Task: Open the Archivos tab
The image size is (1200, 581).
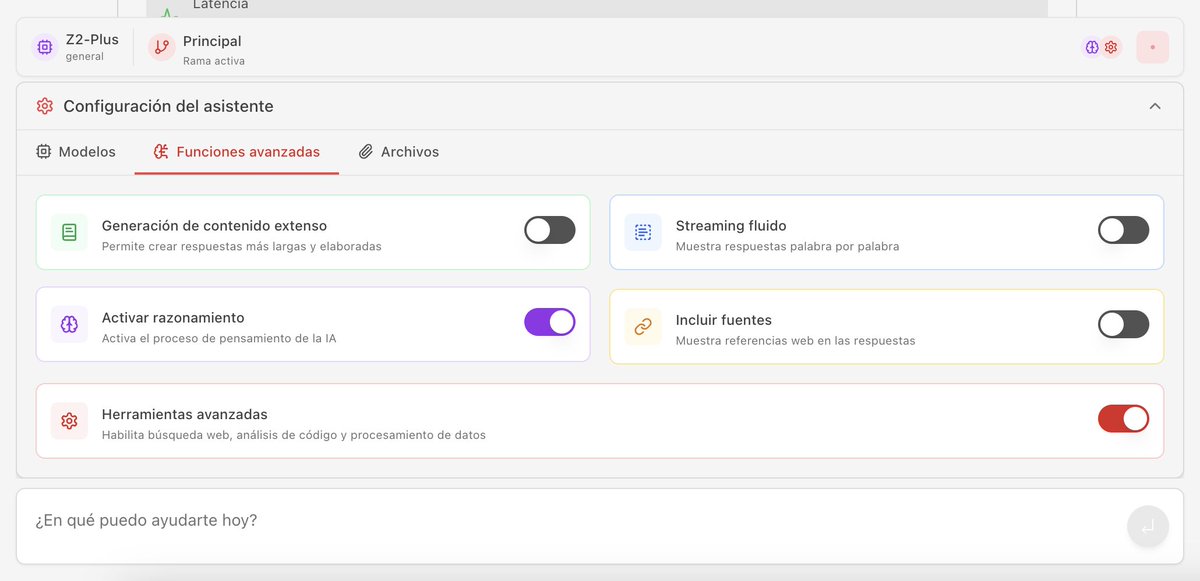Action: click(399, 152)
